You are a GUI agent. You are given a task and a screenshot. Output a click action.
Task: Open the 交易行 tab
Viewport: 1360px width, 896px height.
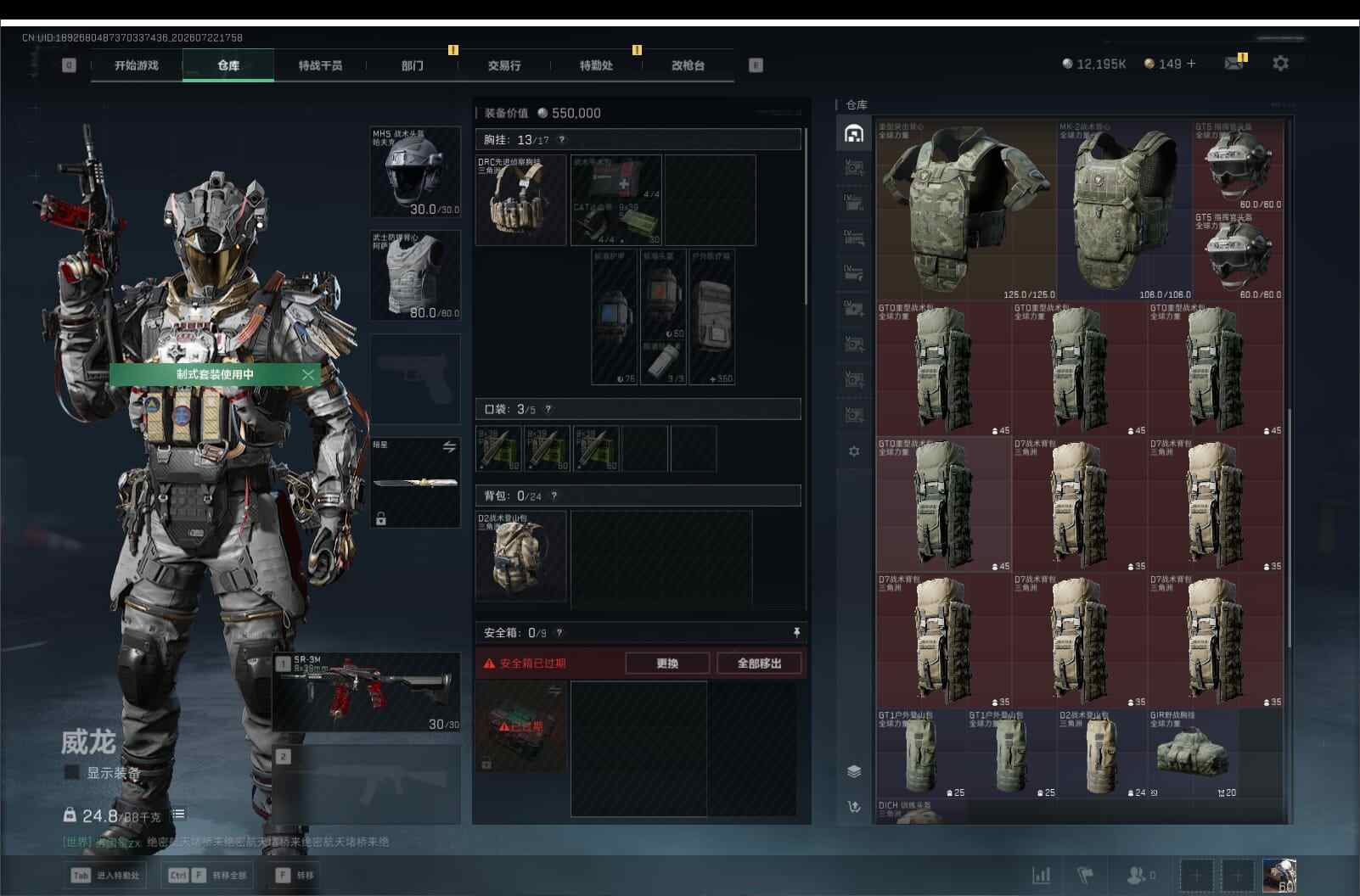pos(504,65)
